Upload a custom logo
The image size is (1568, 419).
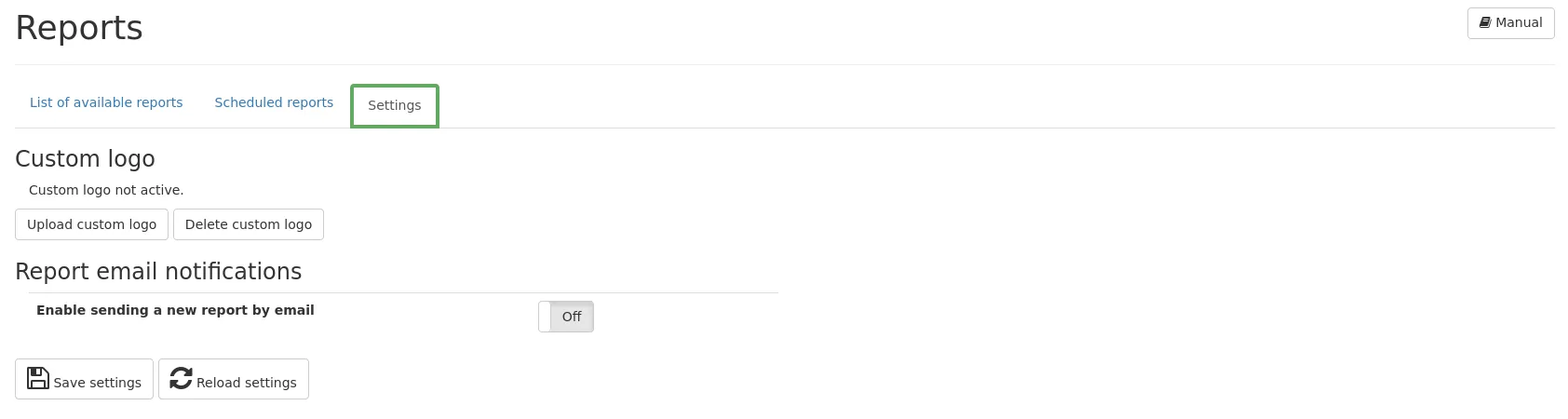[91, 224]
